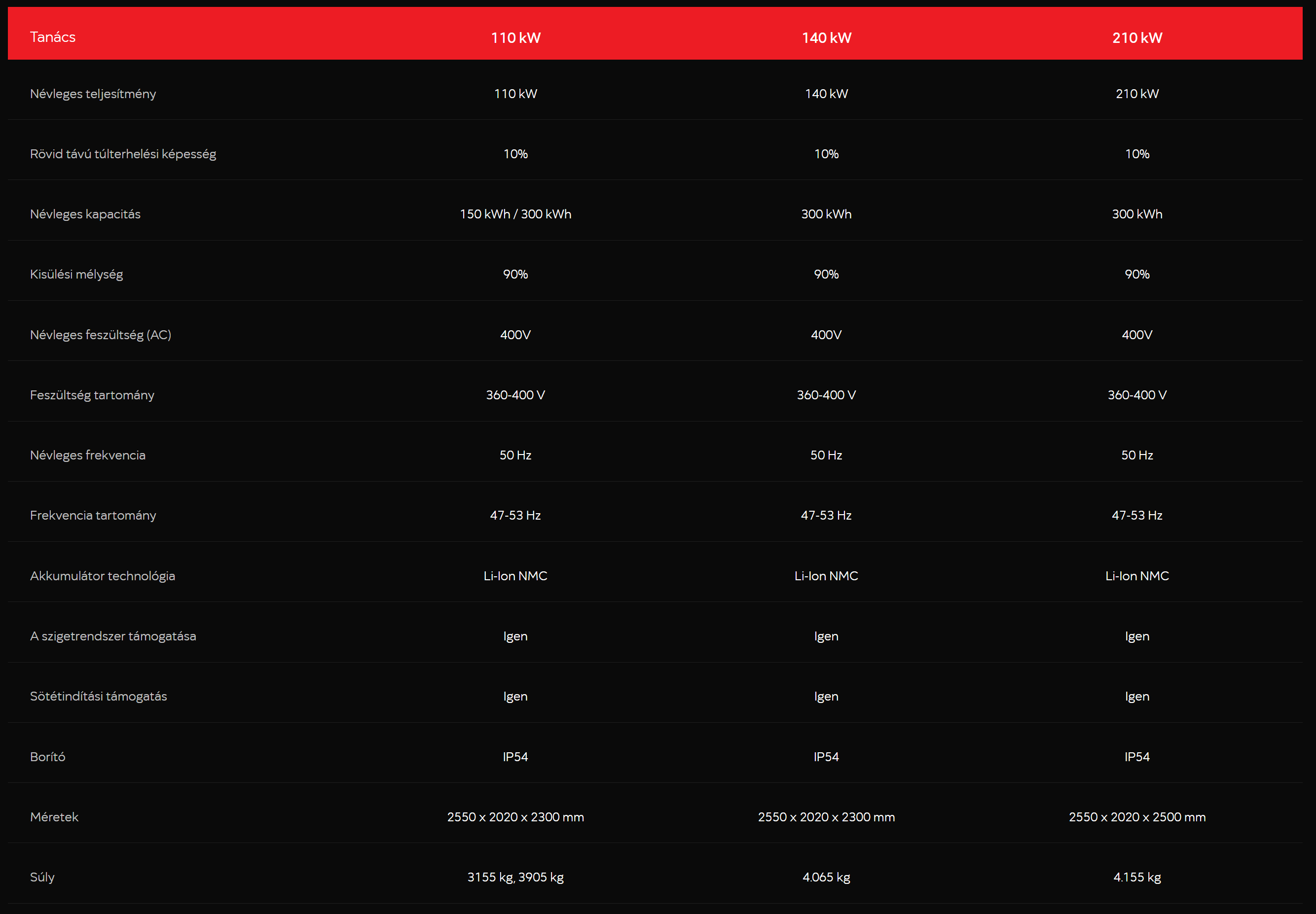Select 400V in the 140 kW column
Viewport: 1316px width, 914px height.
[x=826, y=335]
